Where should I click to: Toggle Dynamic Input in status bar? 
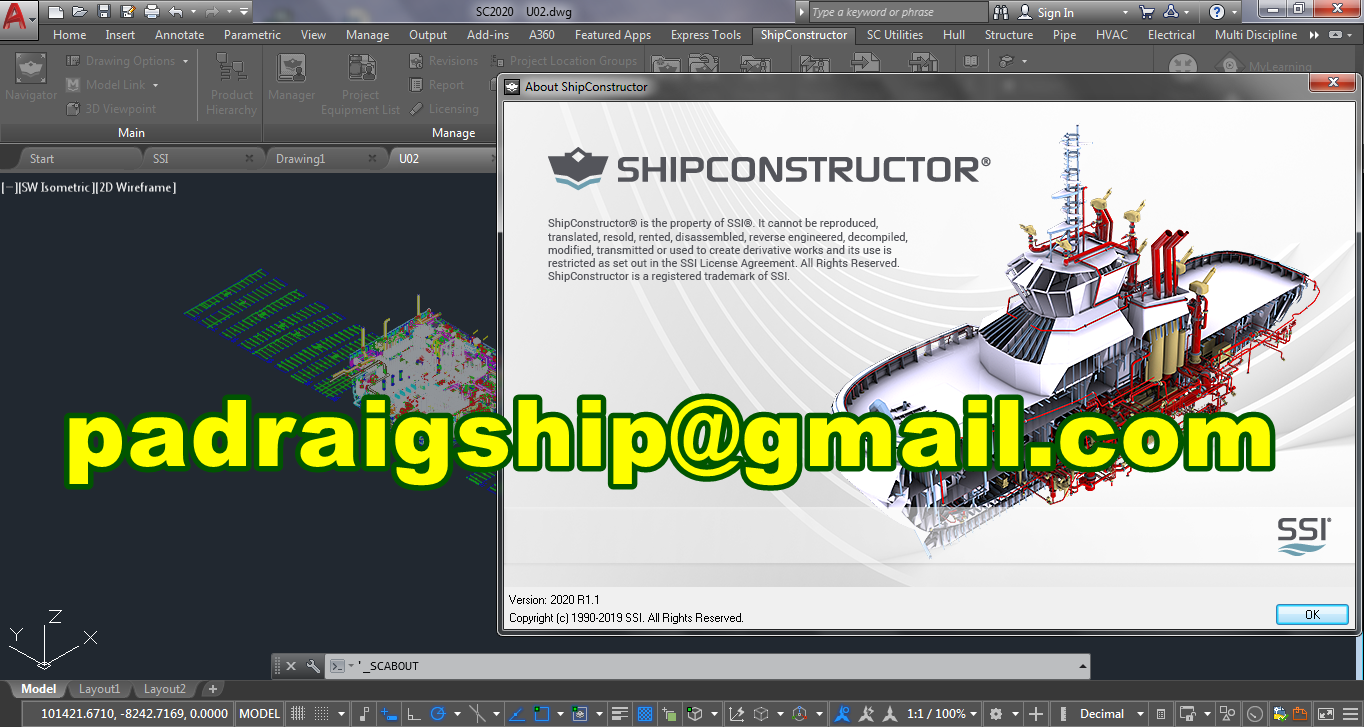[389, 714]
